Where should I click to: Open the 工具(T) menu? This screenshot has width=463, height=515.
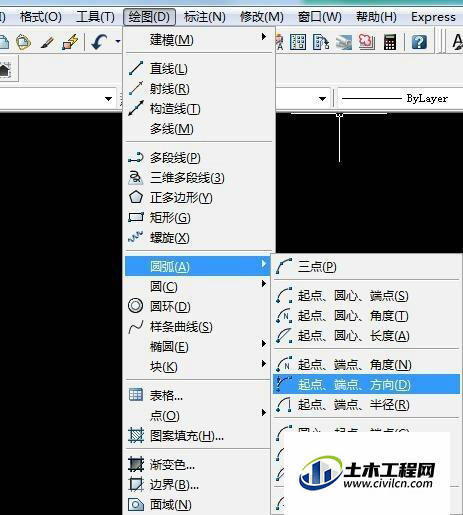(95, 17)
